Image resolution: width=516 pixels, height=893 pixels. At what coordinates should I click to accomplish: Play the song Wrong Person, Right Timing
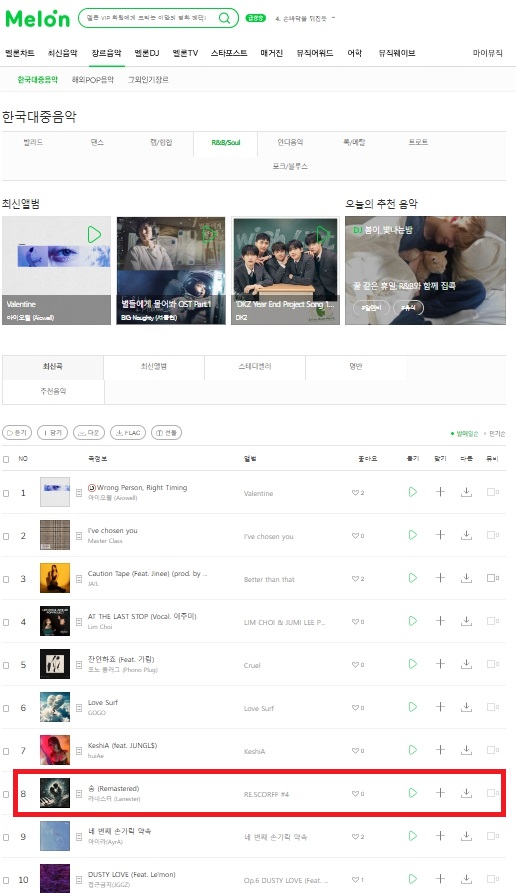click(x=413, y=492)
